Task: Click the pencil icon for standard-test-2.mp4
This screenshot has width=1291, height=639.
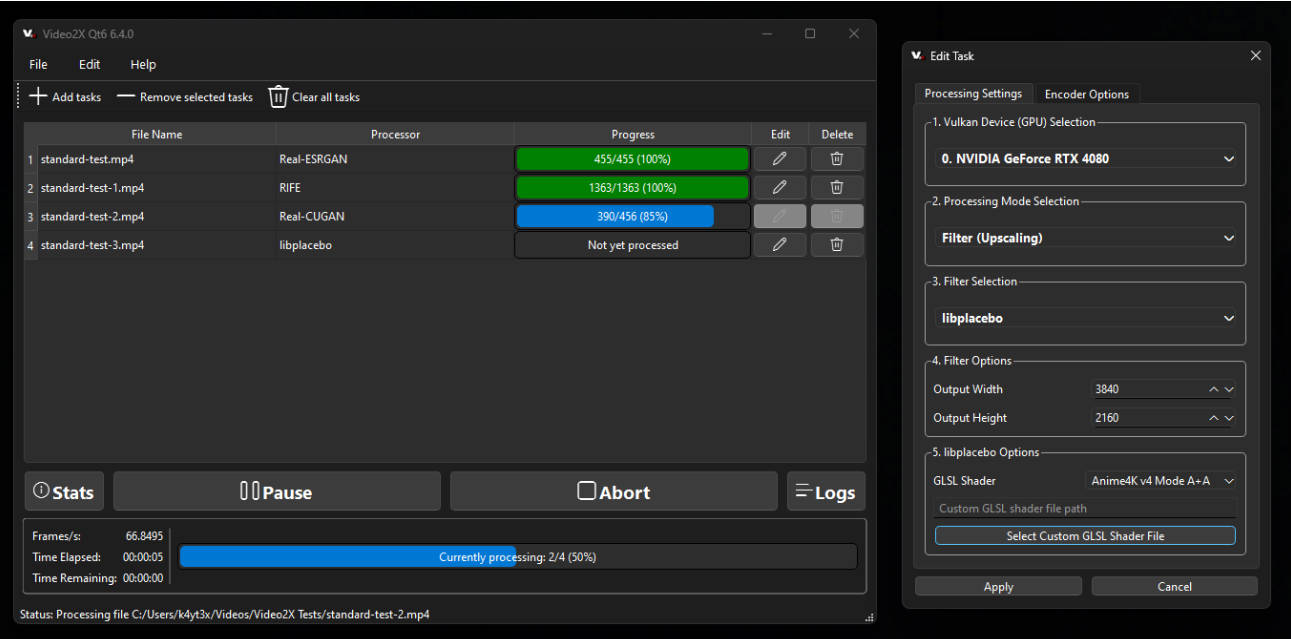Action: pyautogui.click(x=780, y=216)
